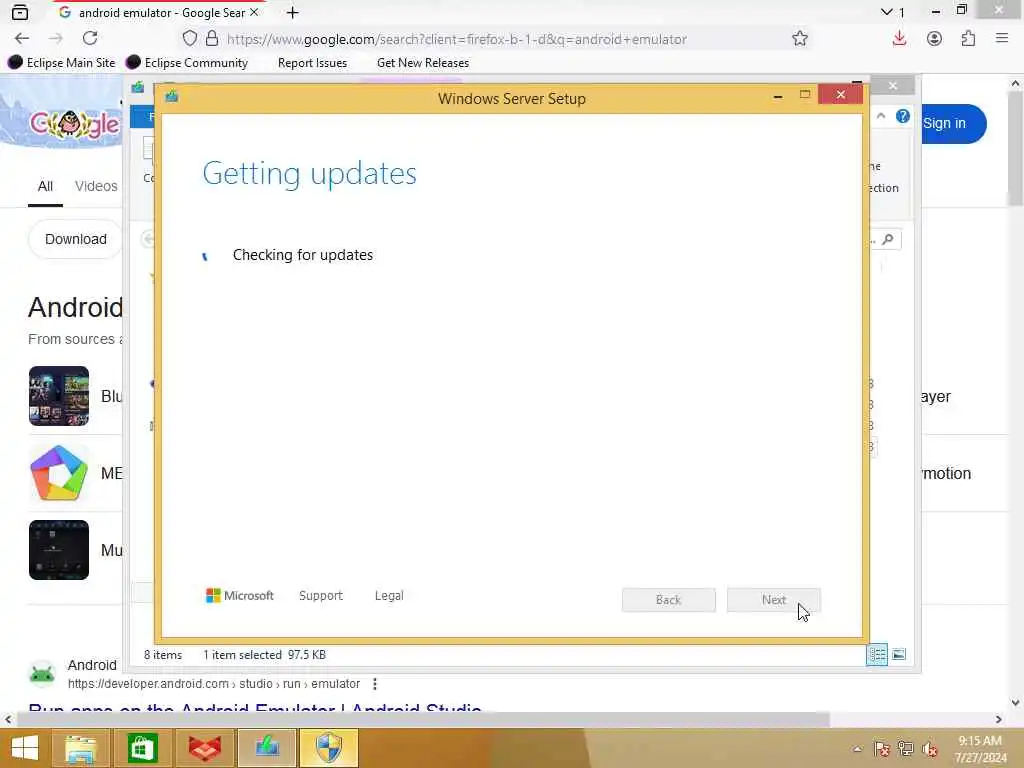This screenshot has width=1024, height=768.
Task: Click the green Android robot favicon
Action: click(x=42, y=673)
